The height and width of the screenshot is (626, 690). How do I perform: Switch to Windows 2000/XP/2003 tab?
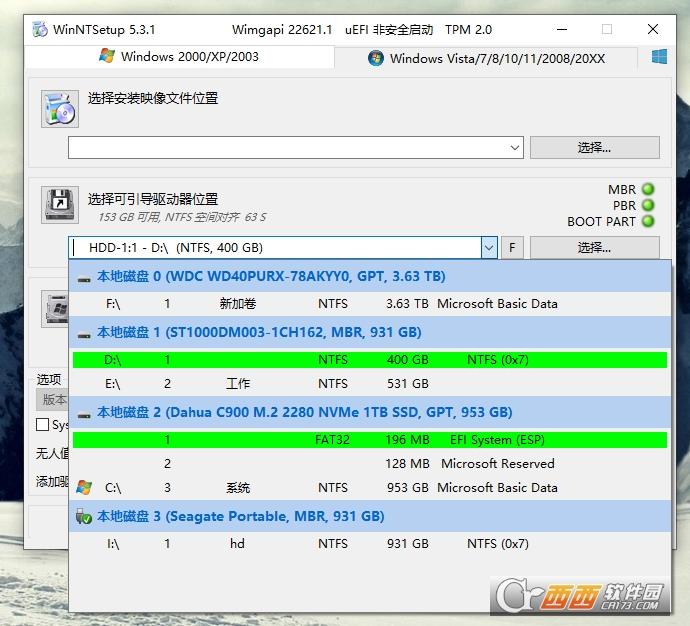(x=179, y=57)
